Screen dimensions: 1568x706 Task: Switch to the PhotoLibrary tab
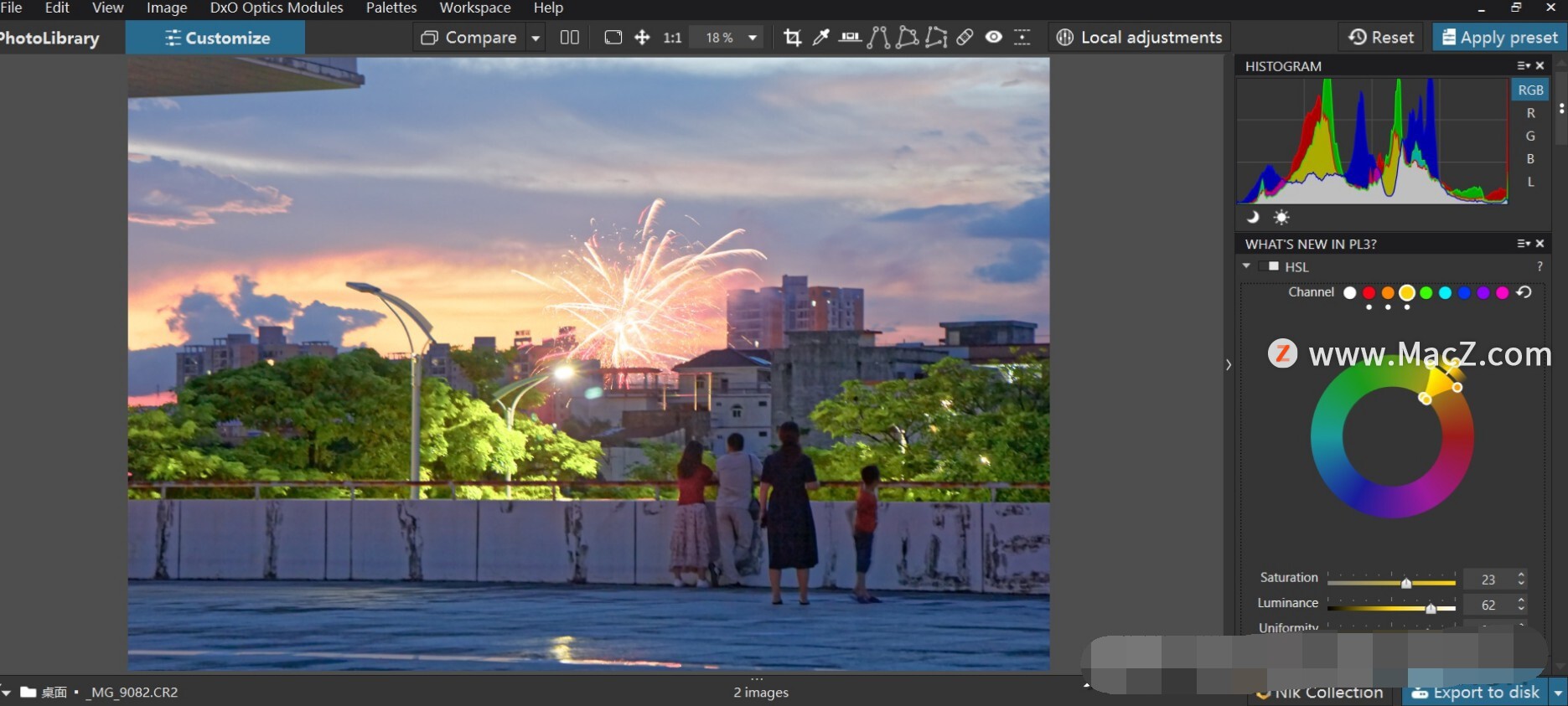50,38
